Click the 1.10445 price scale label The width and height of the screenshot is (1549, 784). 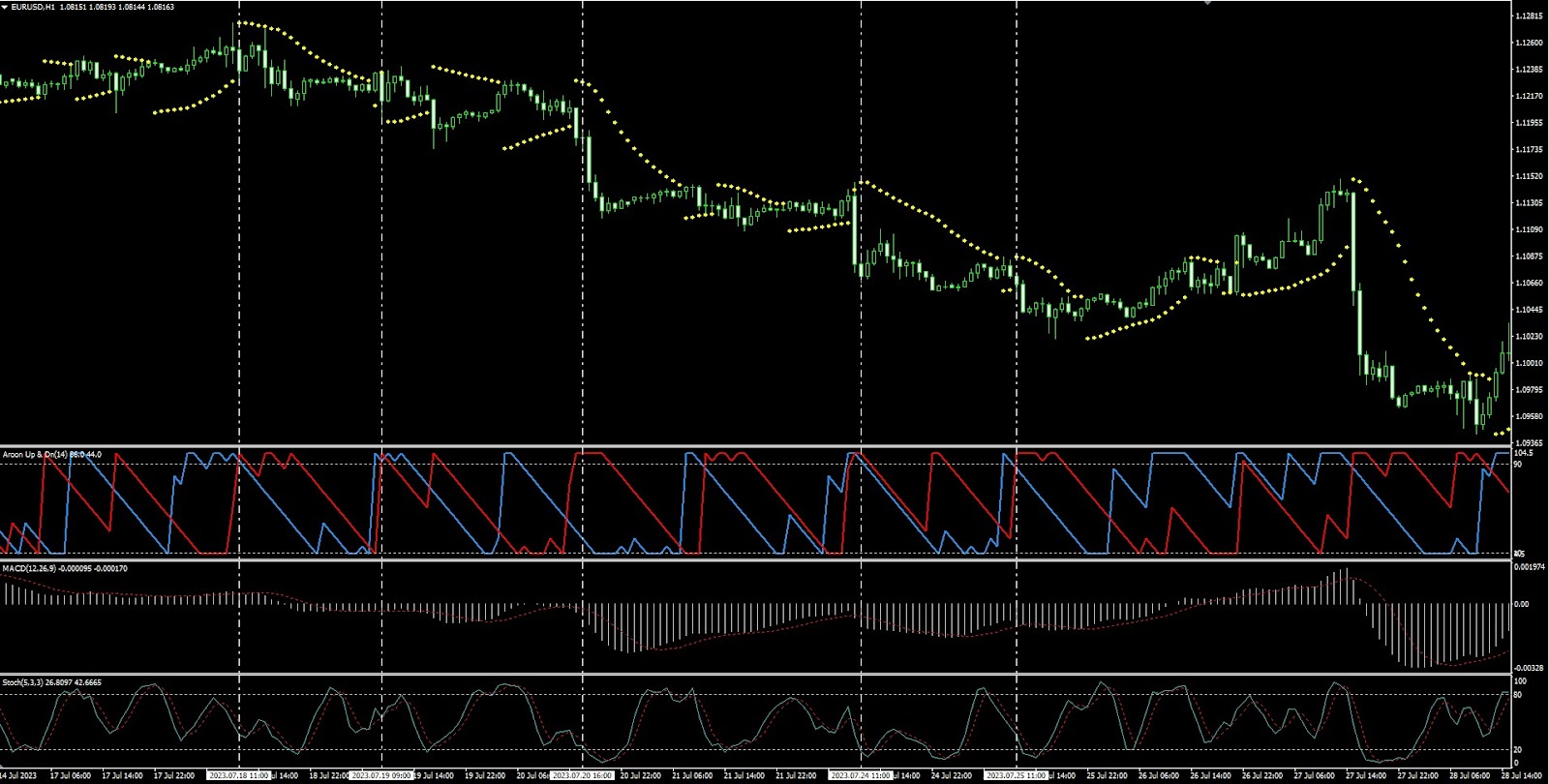coord(1530,310)
